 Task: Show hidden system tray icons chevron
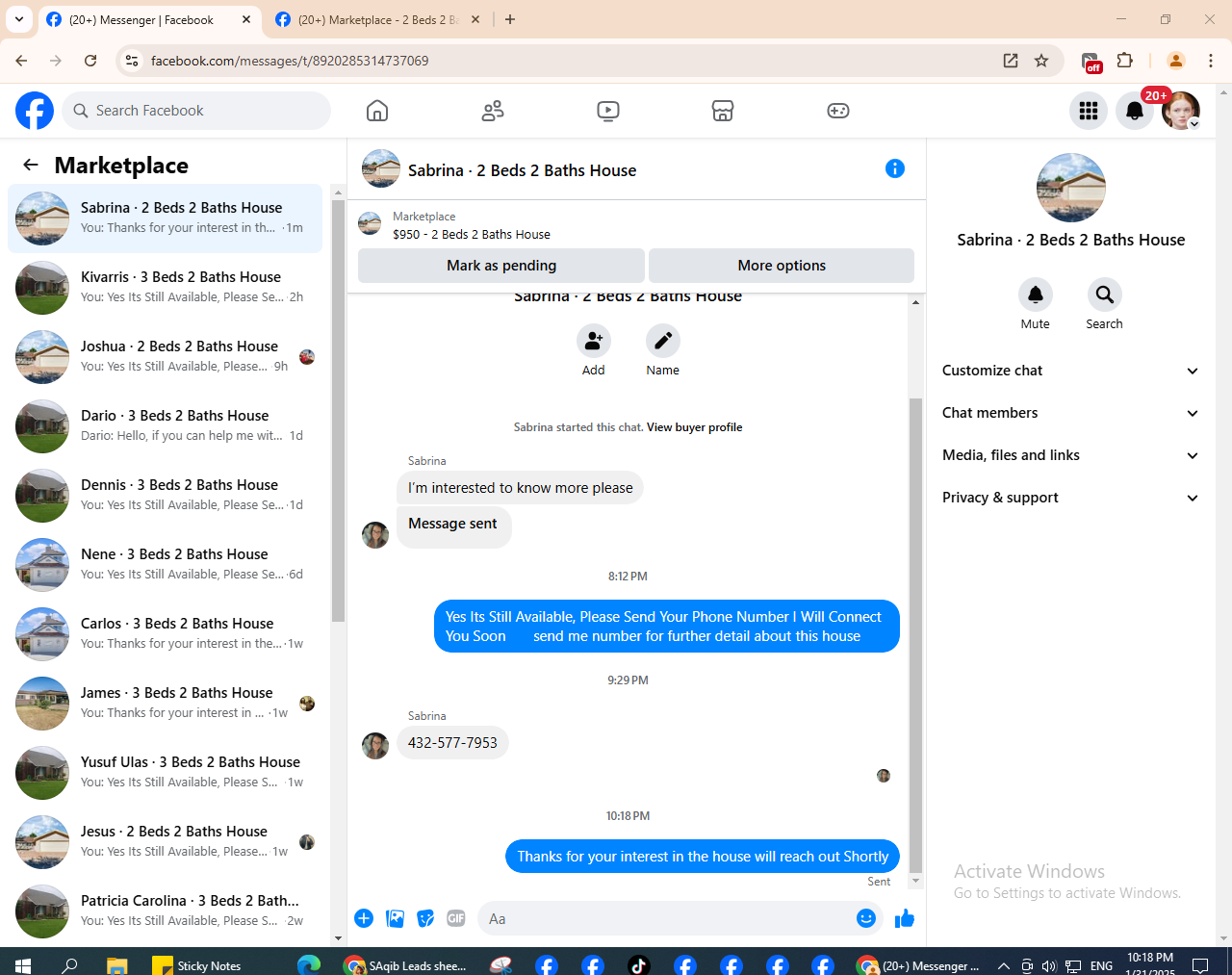tap(1003, 965)
